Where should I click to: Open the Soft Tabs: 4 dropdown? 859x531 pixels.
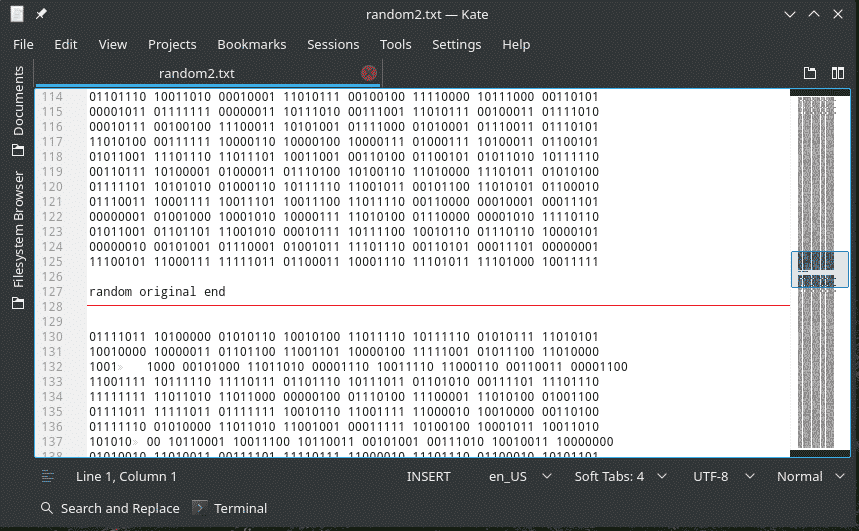coord(620,477)
